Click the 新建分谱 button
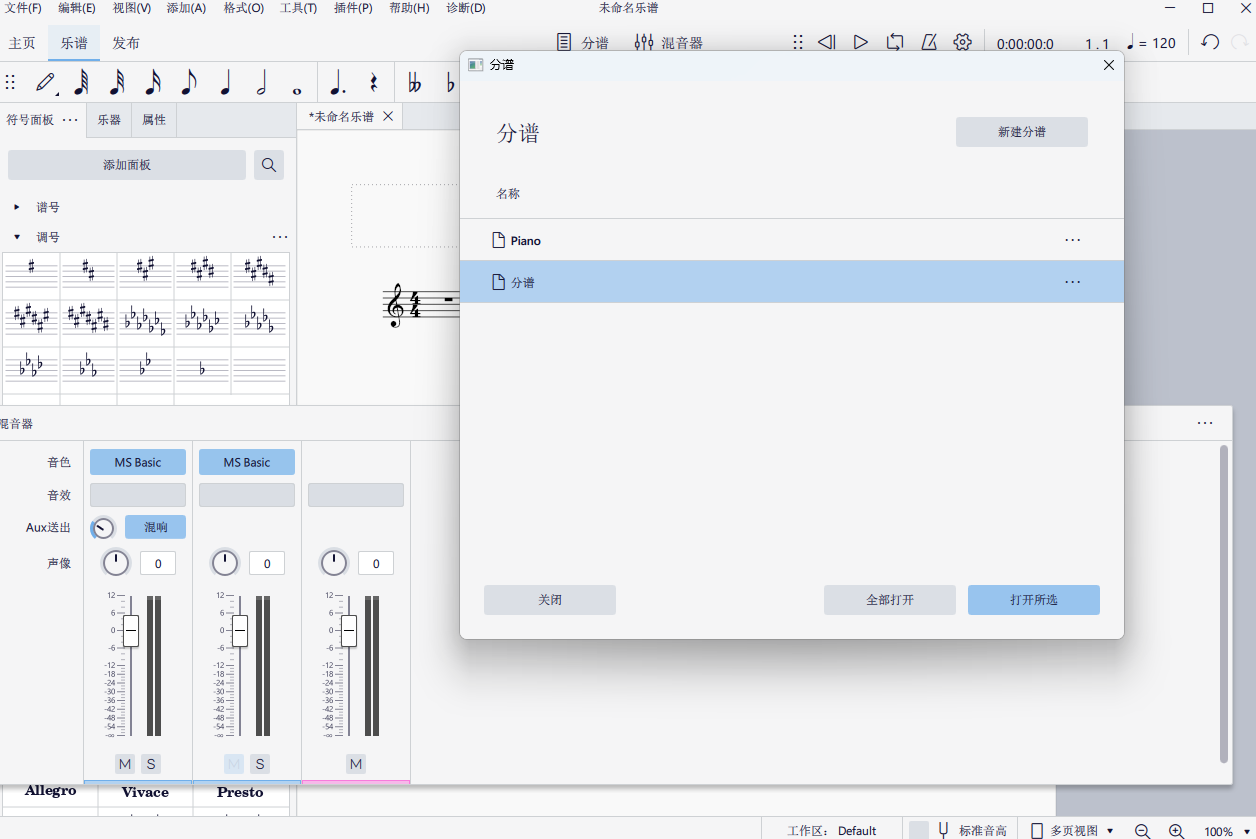Image resolution: width=1256 pixels, height=839 pixels. click(1021, 132)
